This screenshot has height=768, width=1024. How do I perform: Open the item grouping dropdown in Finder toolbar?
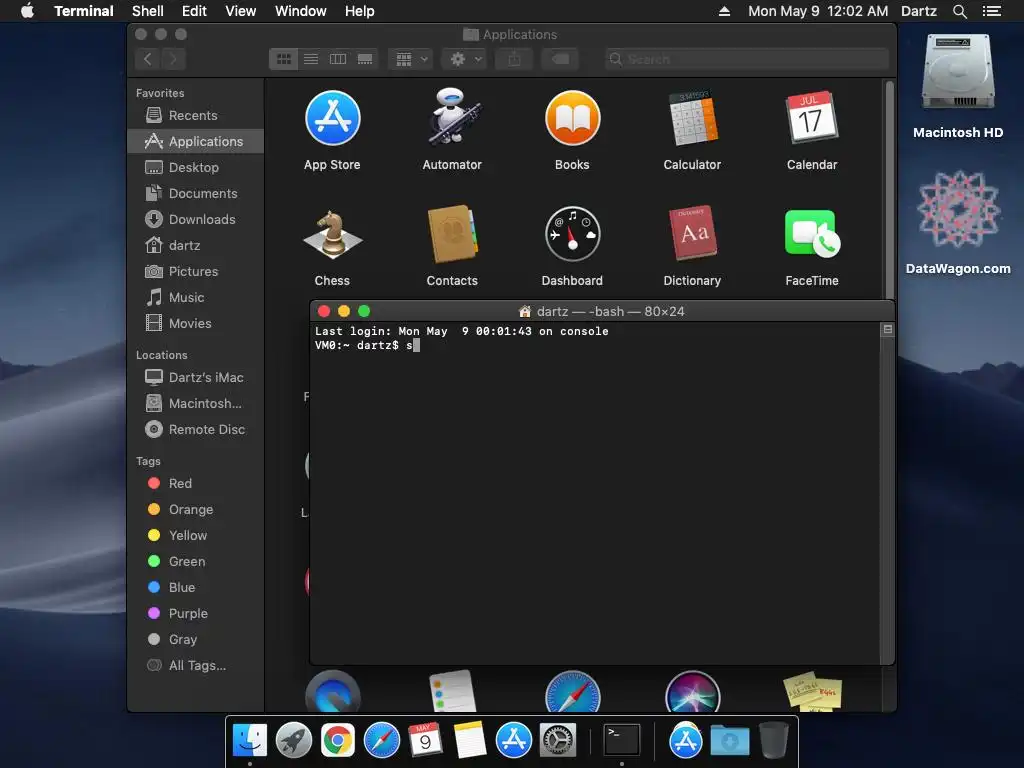[411, 59]
